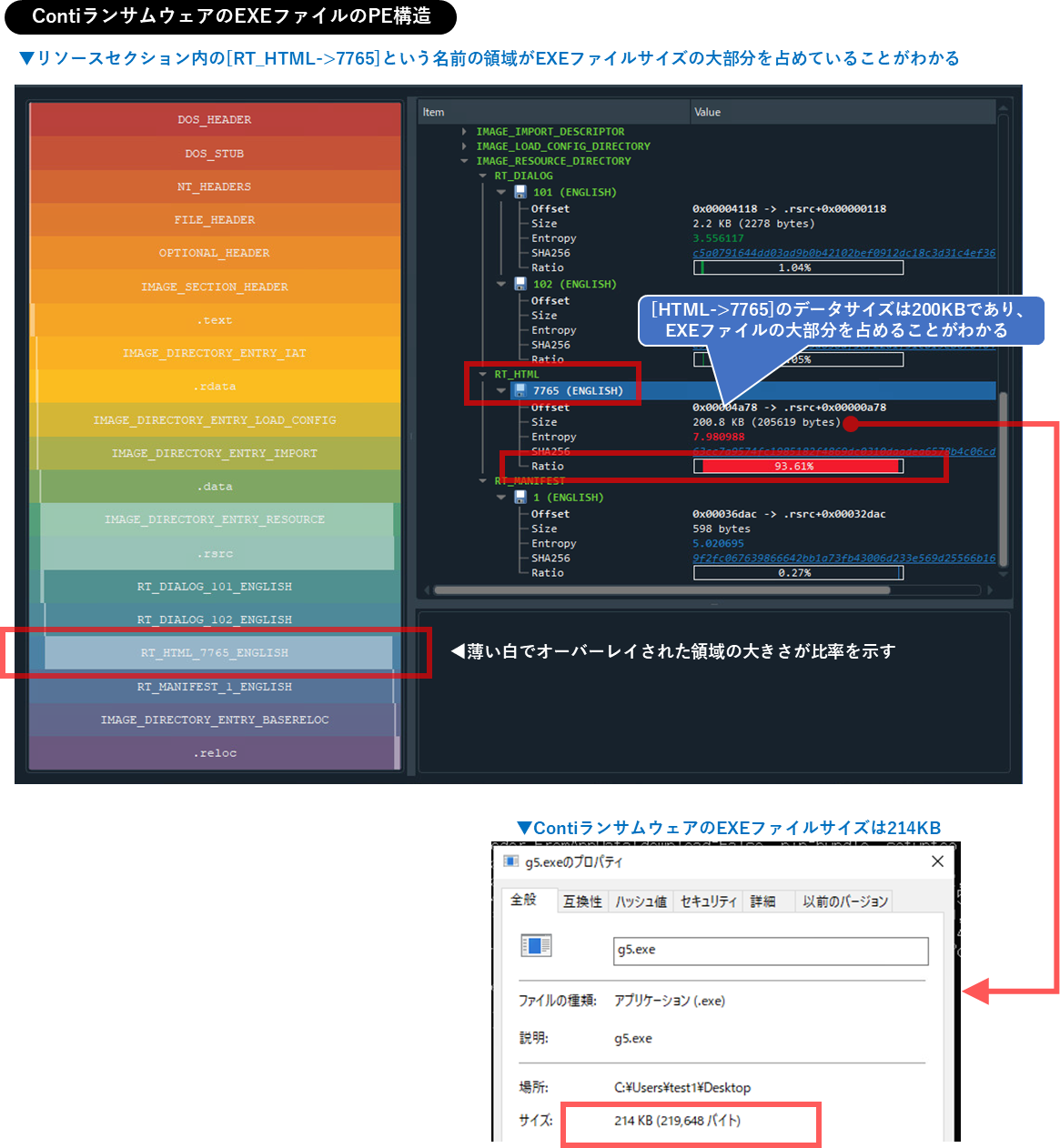This screenshot has height=1148, width=1060.
Task: Click the resource icon beside 7765 (ENGLISH)
Action: 520,390
